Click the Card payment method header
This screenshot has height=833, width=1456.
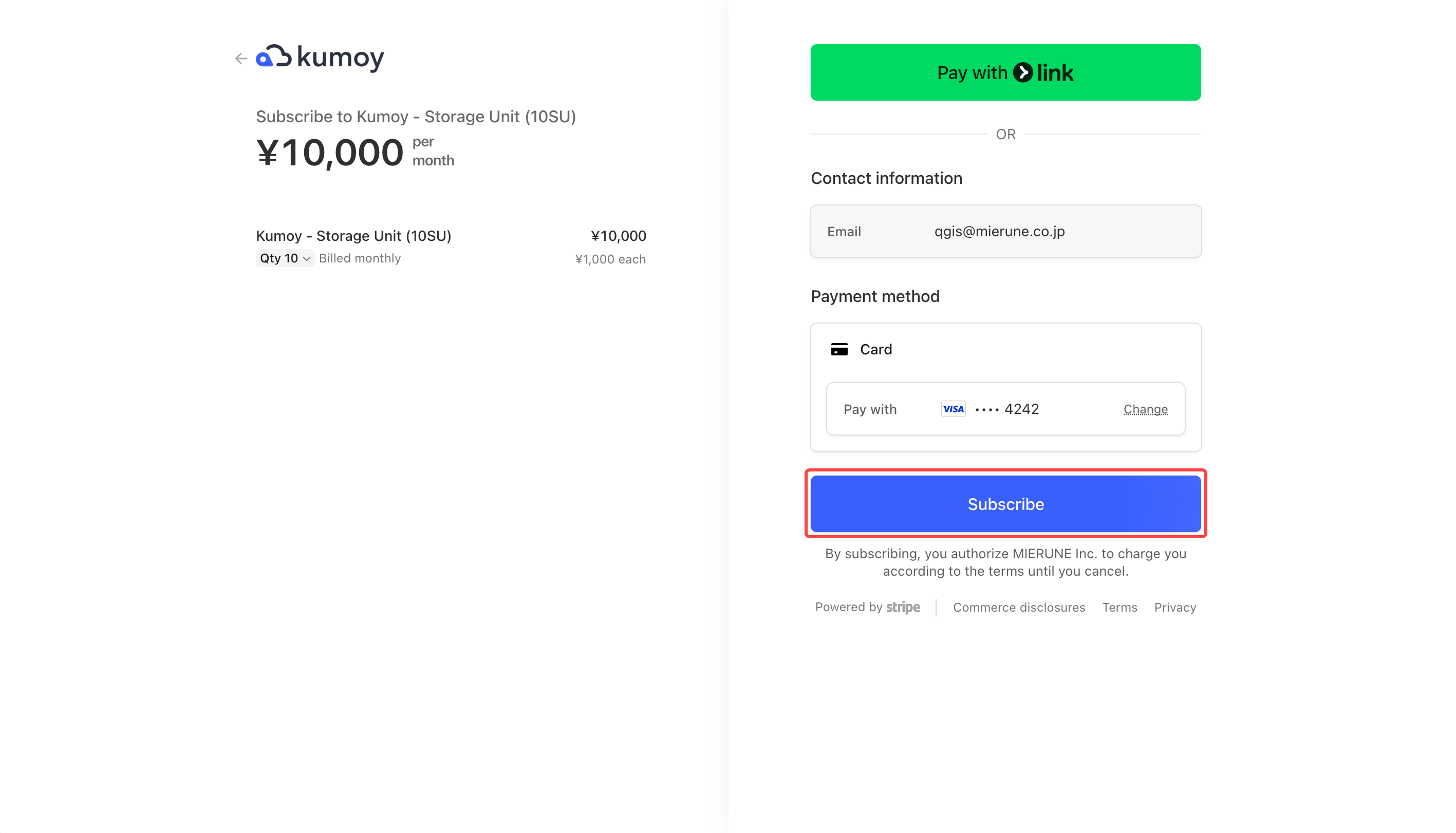point(875,350)
